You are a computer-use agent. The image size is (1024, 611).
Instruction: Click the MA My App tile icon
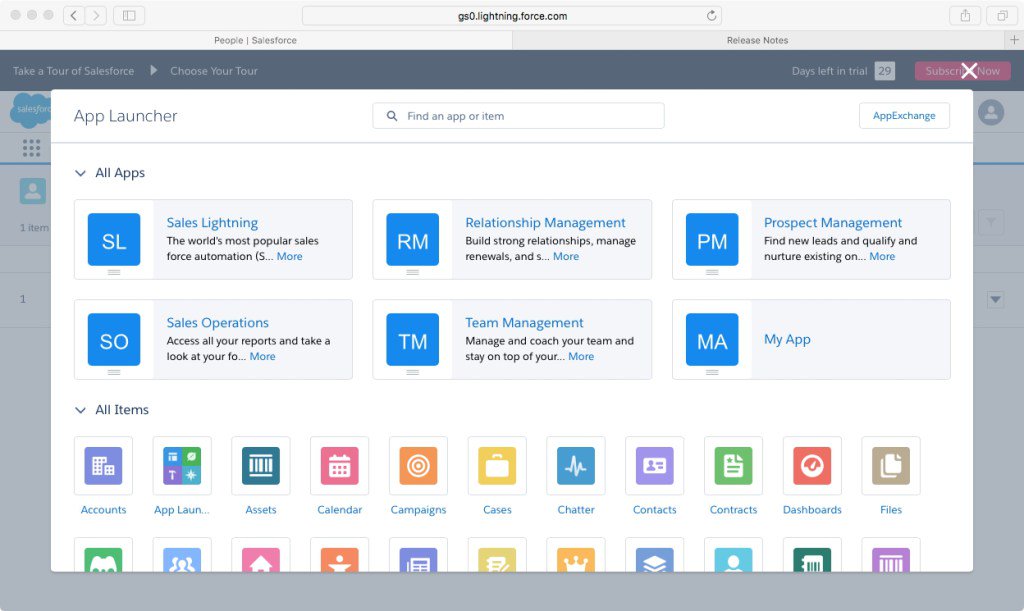712,339
